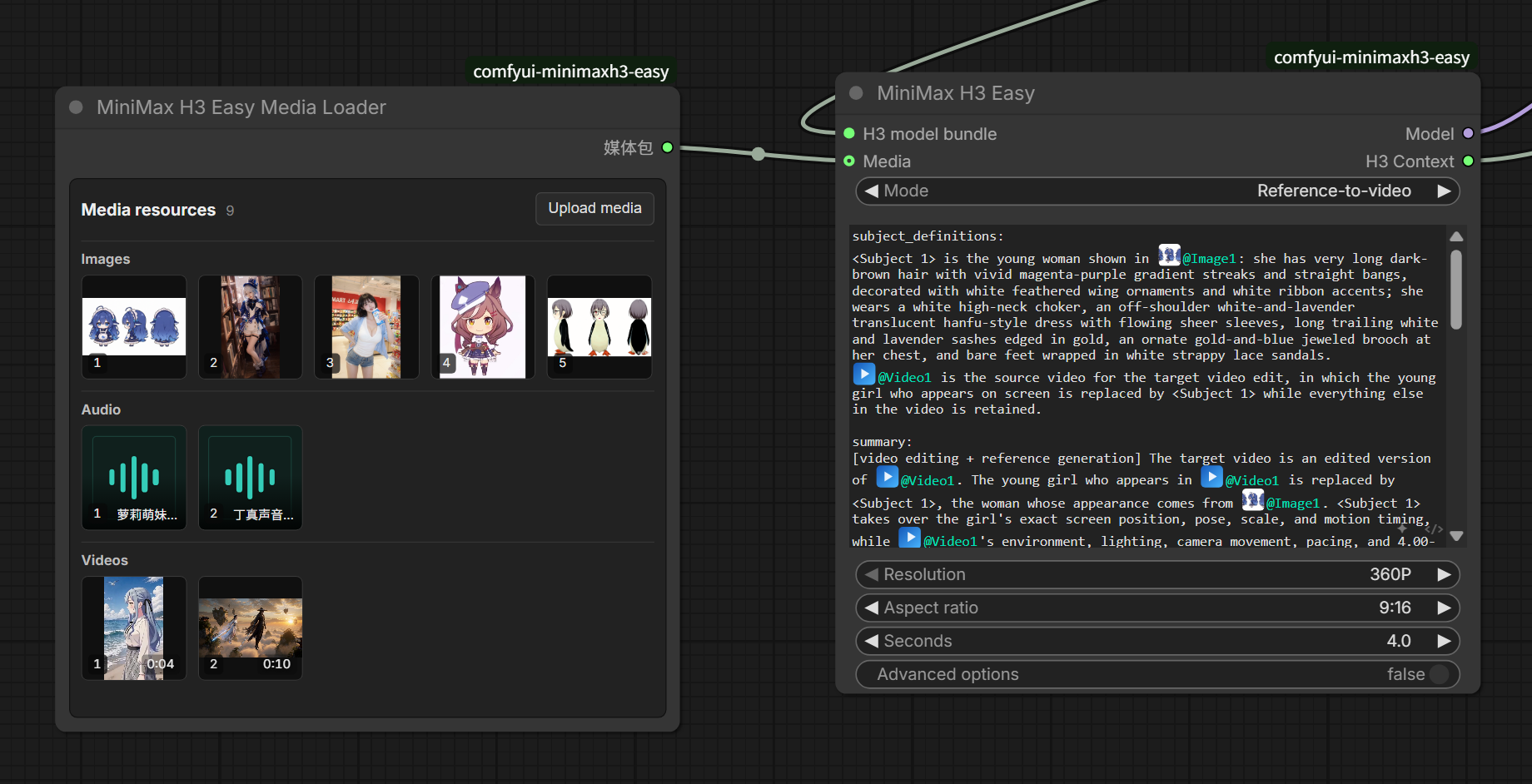Click comfyui-minimaxh3-easy badge above MiniMax H3 Easy
This screenshot has height=784, width=1532.
pyautogui.click(x=1371, y=57)
